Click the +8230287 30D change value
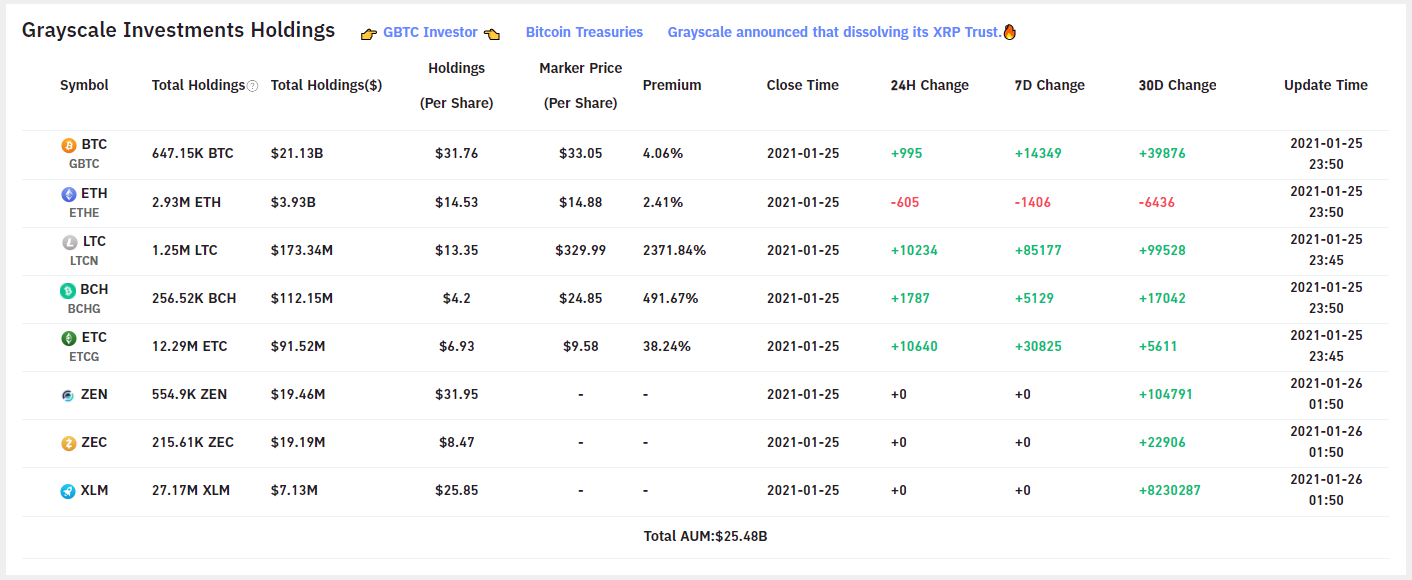 pyautogui.click(x=1170, y=490)
